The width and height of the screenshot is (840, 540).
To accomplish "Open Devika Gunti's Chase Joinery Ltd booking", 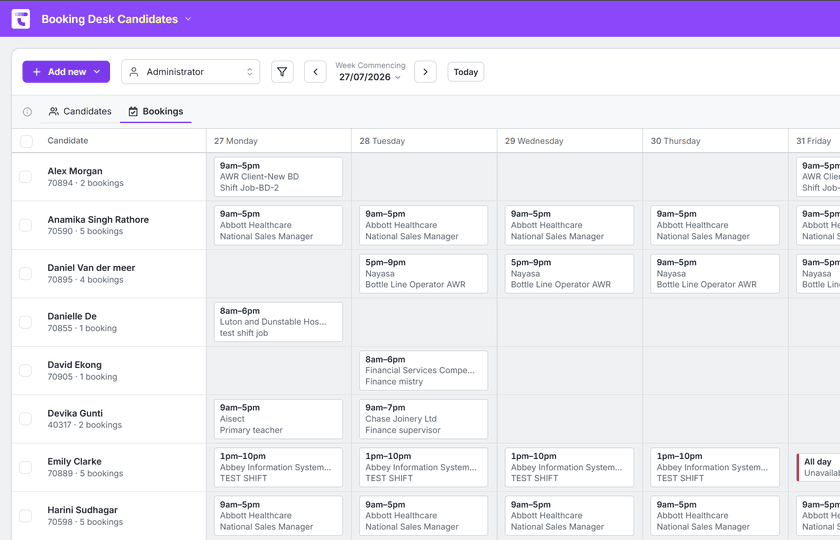I will [423, 418].
